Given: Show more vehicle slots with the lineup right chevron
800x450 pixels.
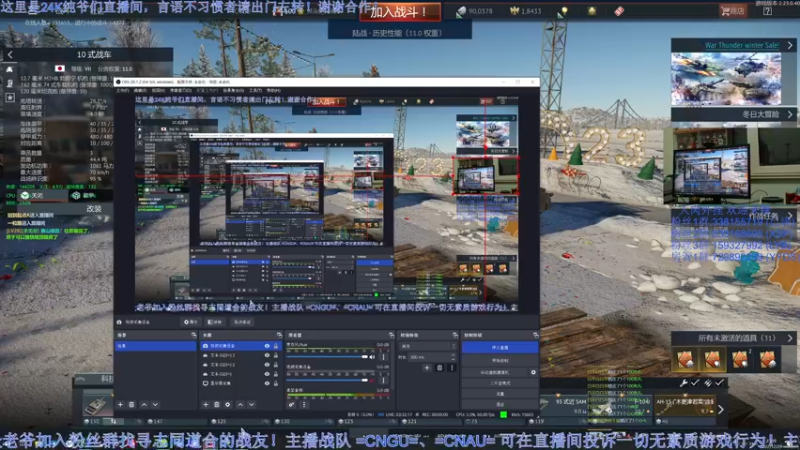Looking at the screenshot, I should pyautogui.click(x=720, y=409).
